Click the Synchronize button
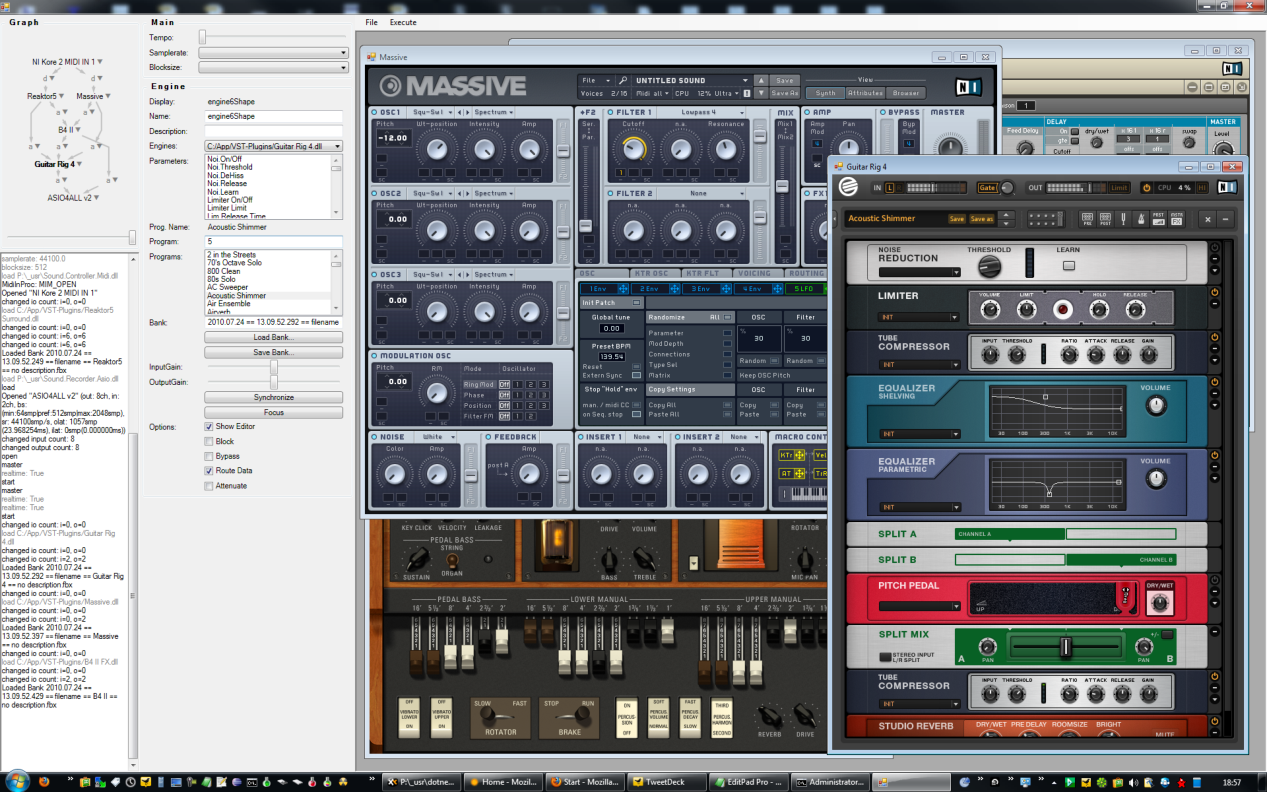Screen dimensions: 1267x792 (273, 397)
